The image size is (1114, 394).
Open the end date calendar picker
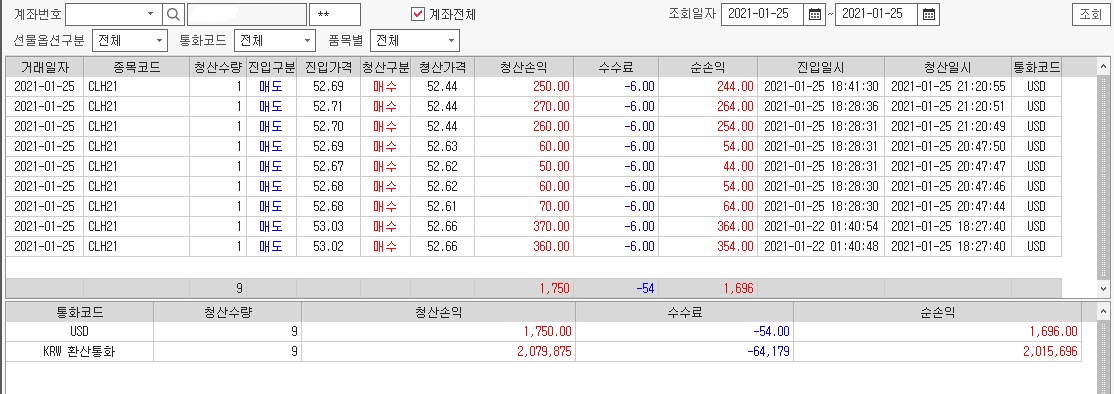928,14
